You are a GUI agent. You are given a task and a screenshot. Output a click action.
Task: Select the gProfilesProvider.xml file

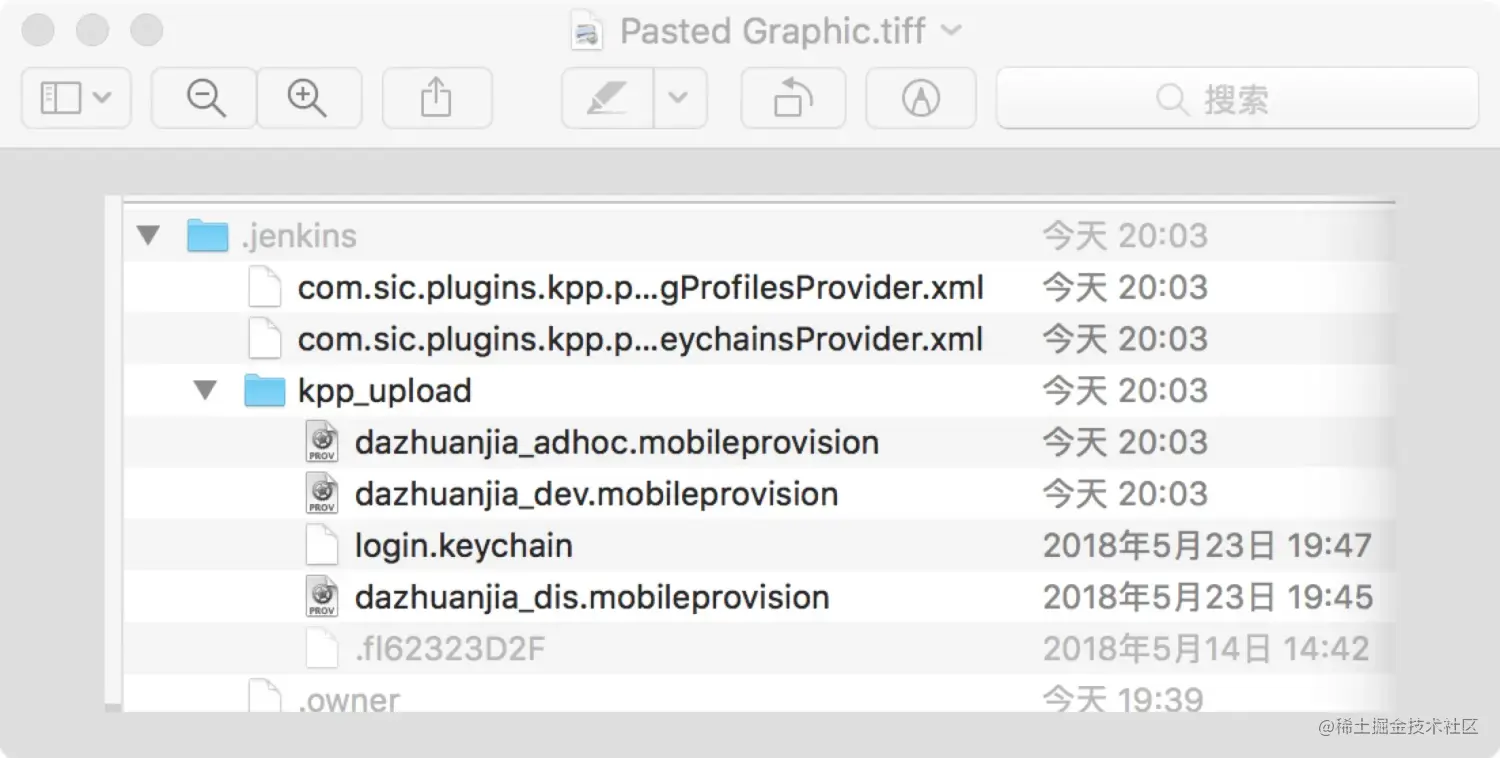point(640,288)
